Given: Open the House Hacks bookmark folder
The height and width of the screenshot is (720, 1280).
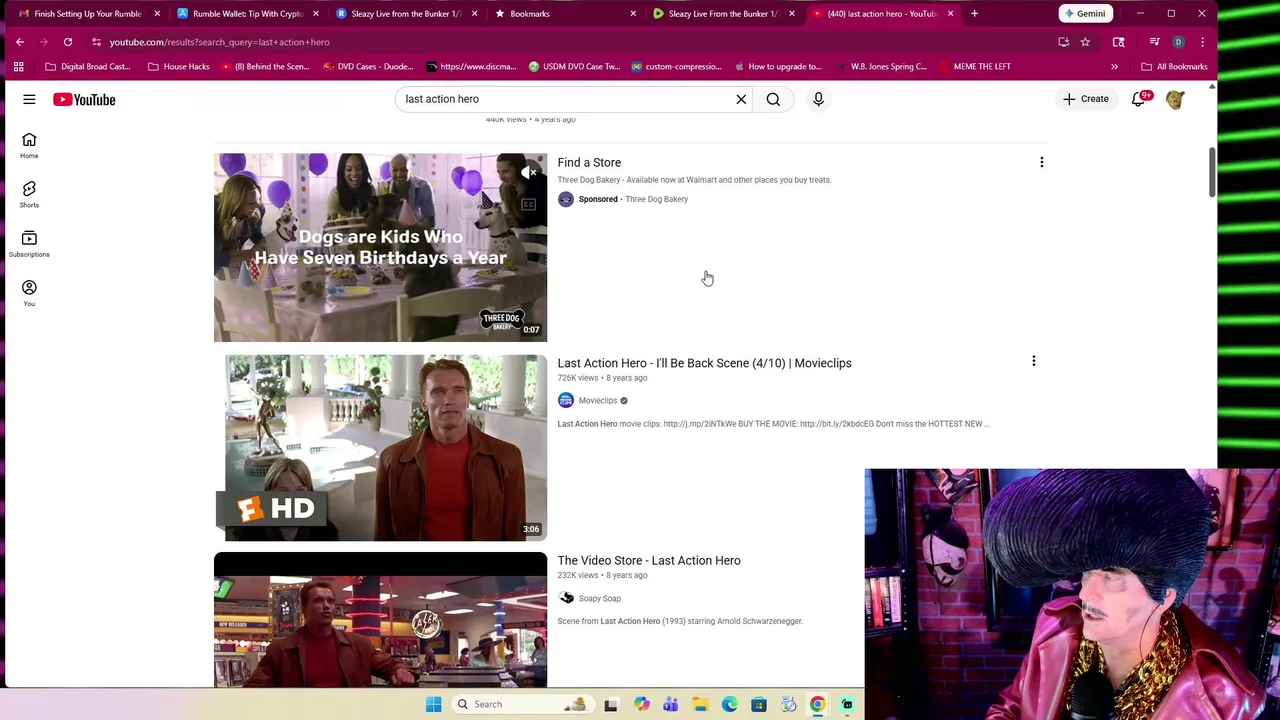Looking at the screenshot, I should [178, 67].
